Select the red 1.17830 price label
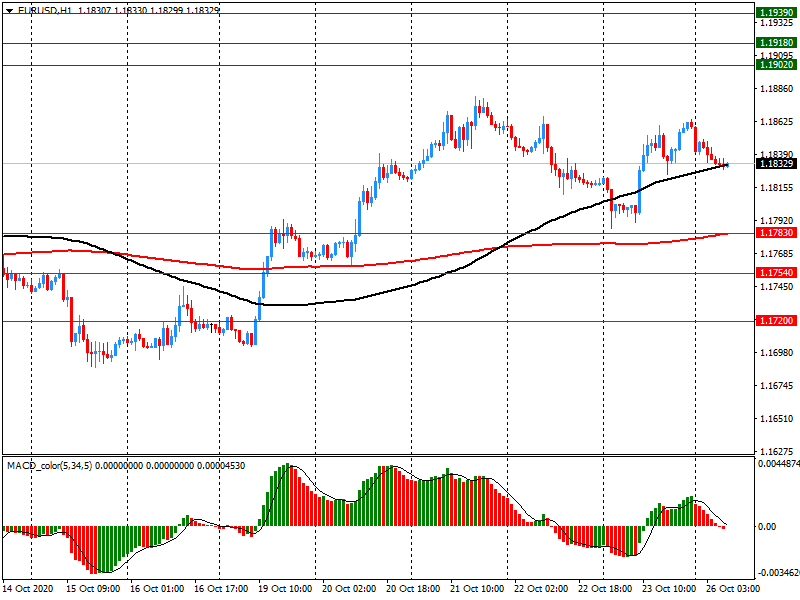 click(776, 233)
